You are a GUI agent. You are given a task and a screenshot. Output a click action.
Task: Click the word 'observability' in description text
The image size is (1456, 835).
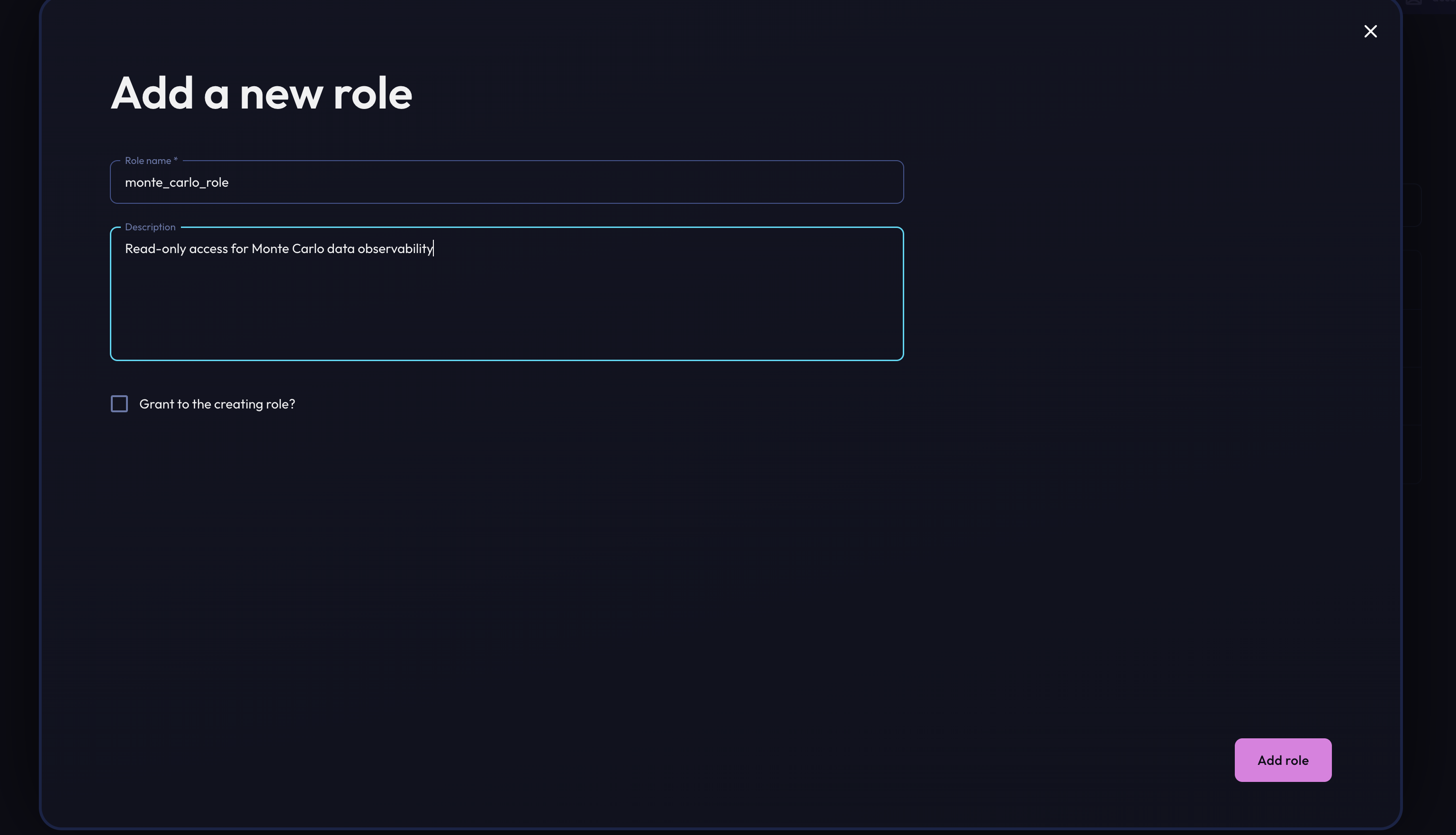click(395, 249)
